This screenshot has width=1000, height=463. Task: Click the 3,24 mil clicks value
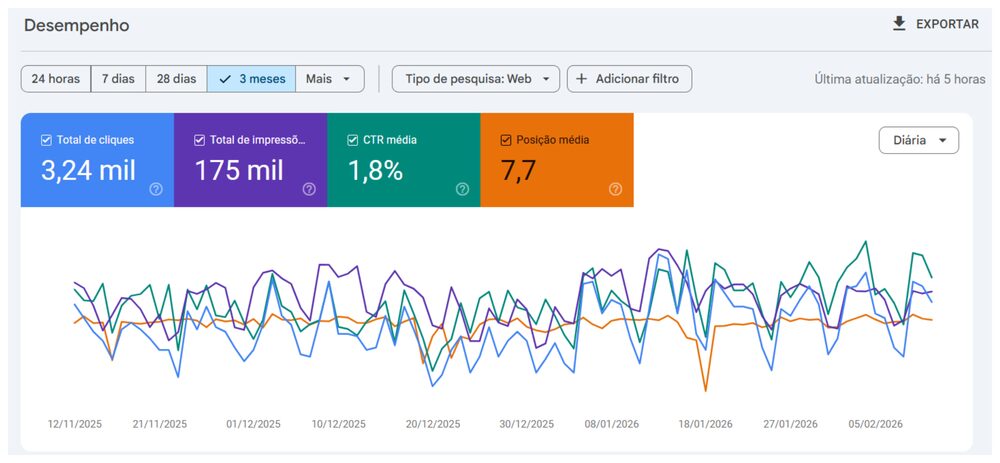(89, 171)
